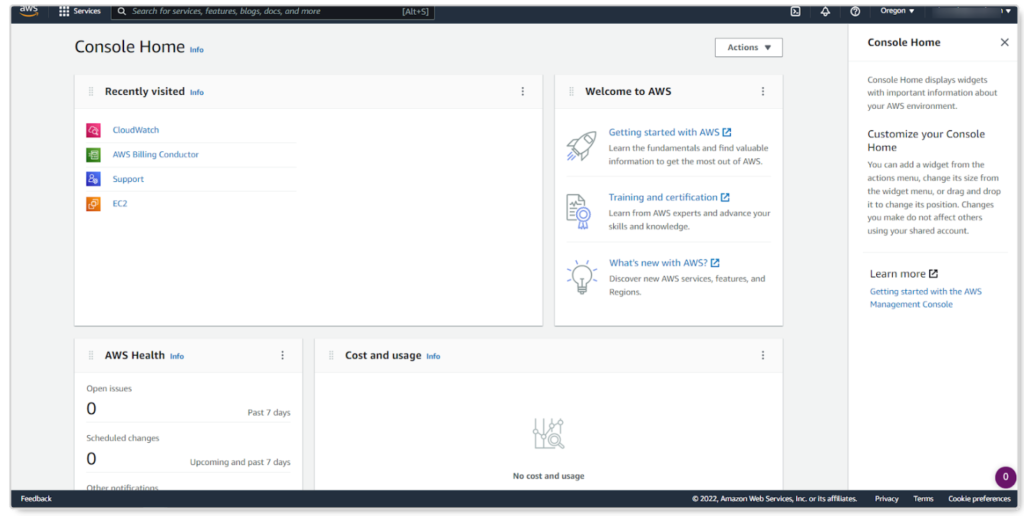Open the Services grid menu
Screen dimensions: 1024x516
[64, 11]
